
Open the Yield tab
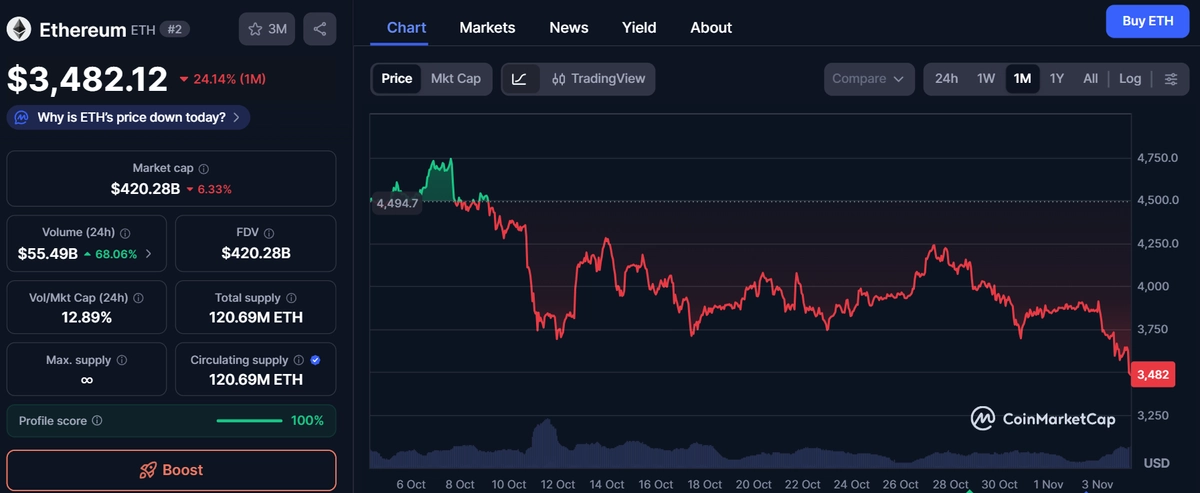[x=639, y=28]
